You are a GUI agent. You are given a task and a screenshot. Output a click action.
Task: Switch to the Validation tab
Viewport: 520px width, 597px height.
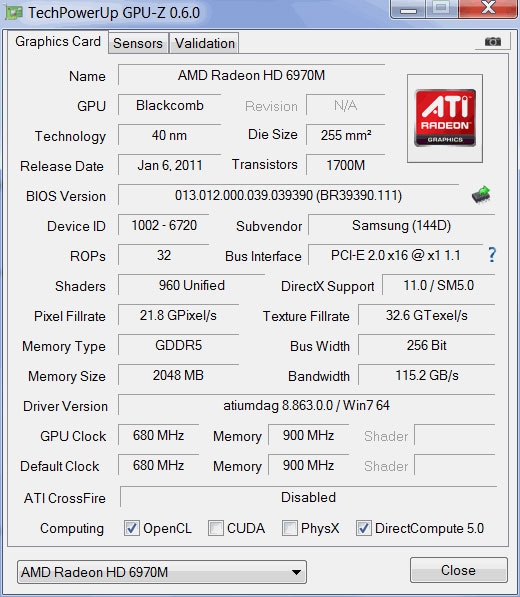tap(204, 43)
